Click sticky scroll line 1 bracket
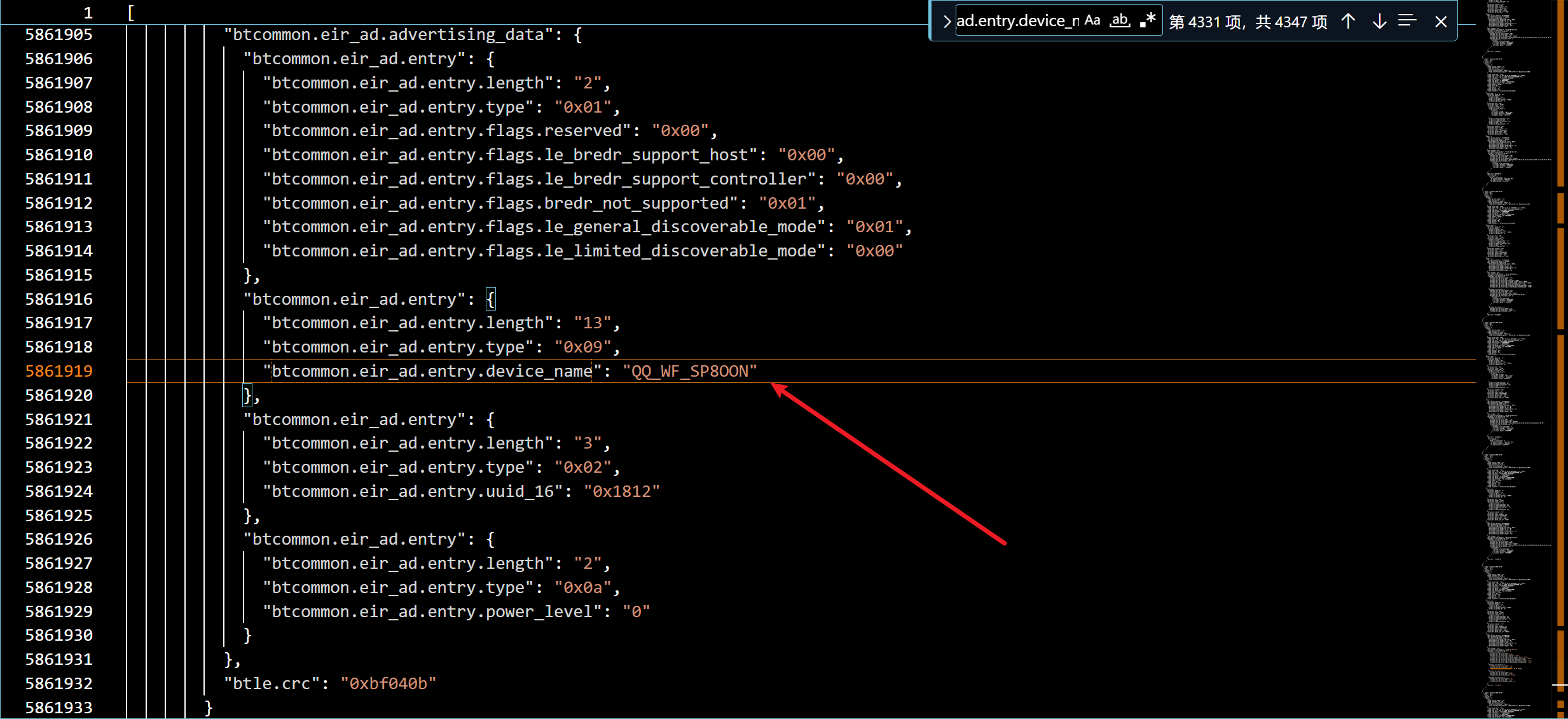Viewport: 1568px width, 719px height. [x=131, y=13]
